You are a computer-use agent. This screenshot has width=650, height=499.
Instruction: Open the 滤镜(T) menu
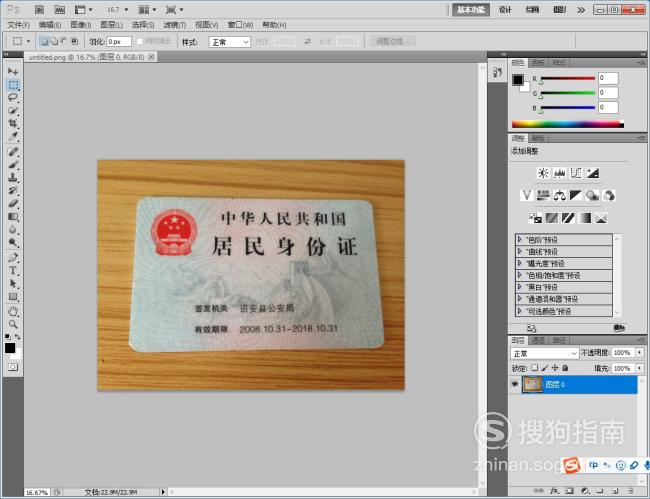click(x=175, y=25)
